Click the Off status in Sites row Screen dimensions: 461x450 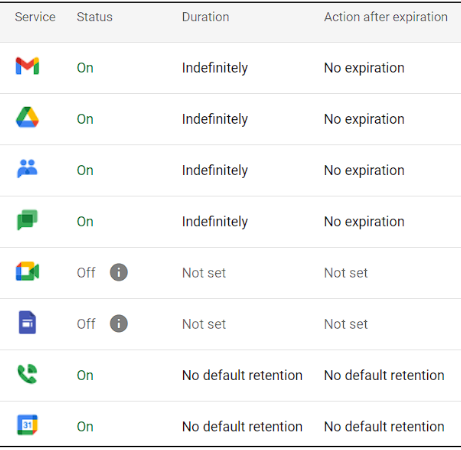click(86, 324)
